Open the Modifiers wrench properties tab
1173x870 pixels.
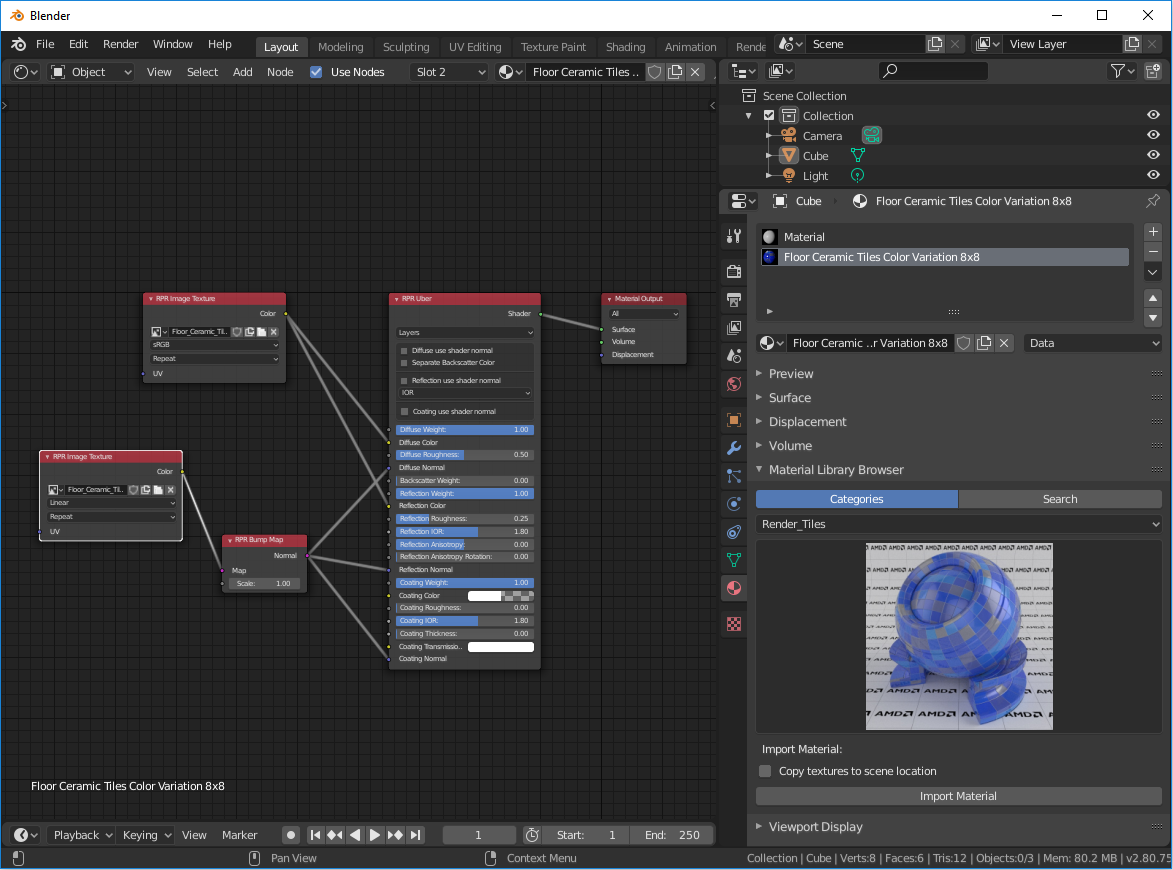click(x=734, y=448)
